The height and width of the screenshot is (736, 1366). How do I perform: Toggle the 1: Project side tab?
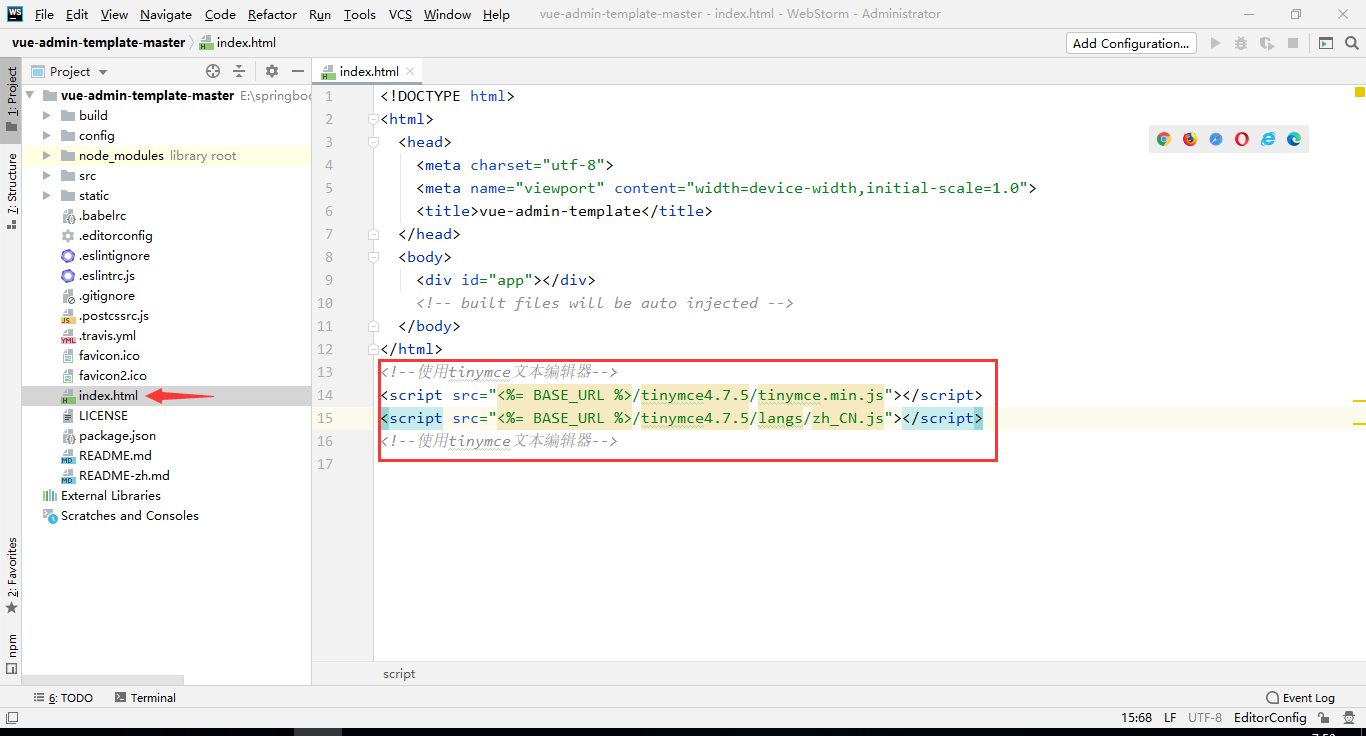tap(11, 99)
